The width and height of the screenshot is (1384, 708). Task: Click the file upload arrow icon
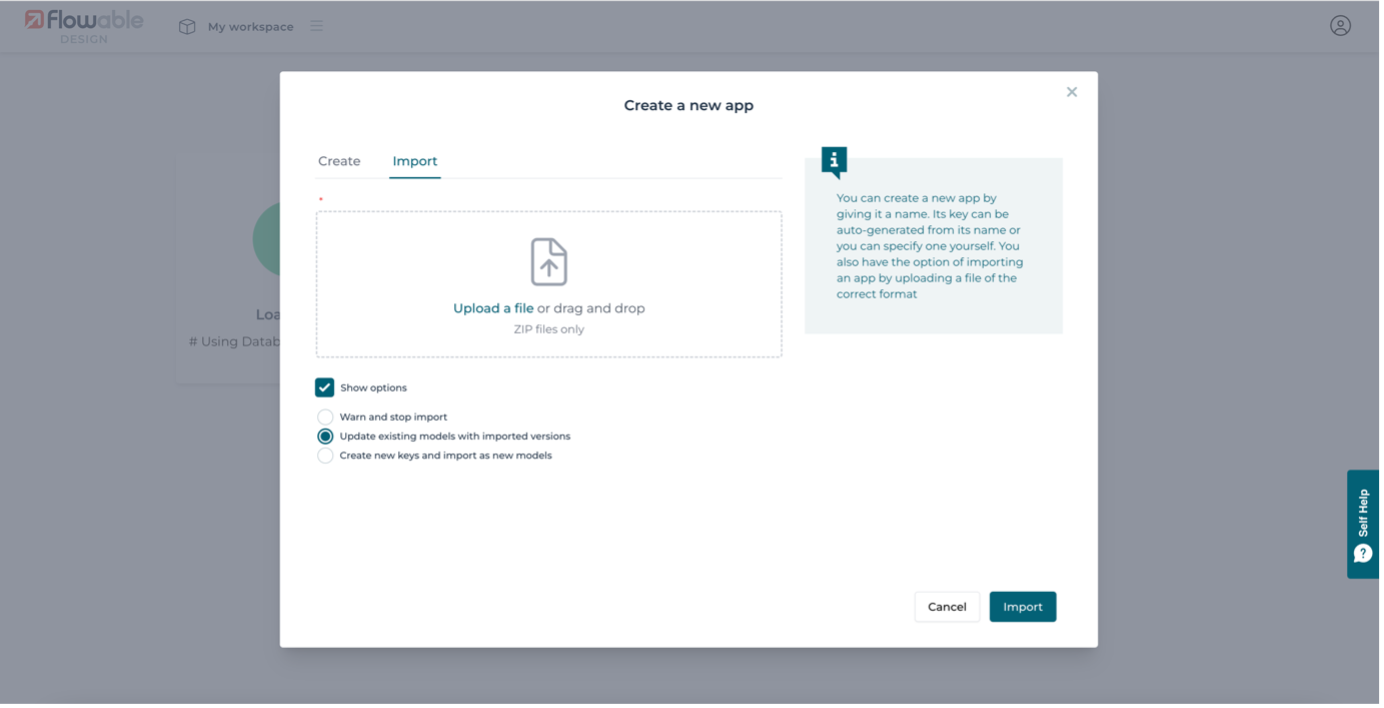[549, 262]
